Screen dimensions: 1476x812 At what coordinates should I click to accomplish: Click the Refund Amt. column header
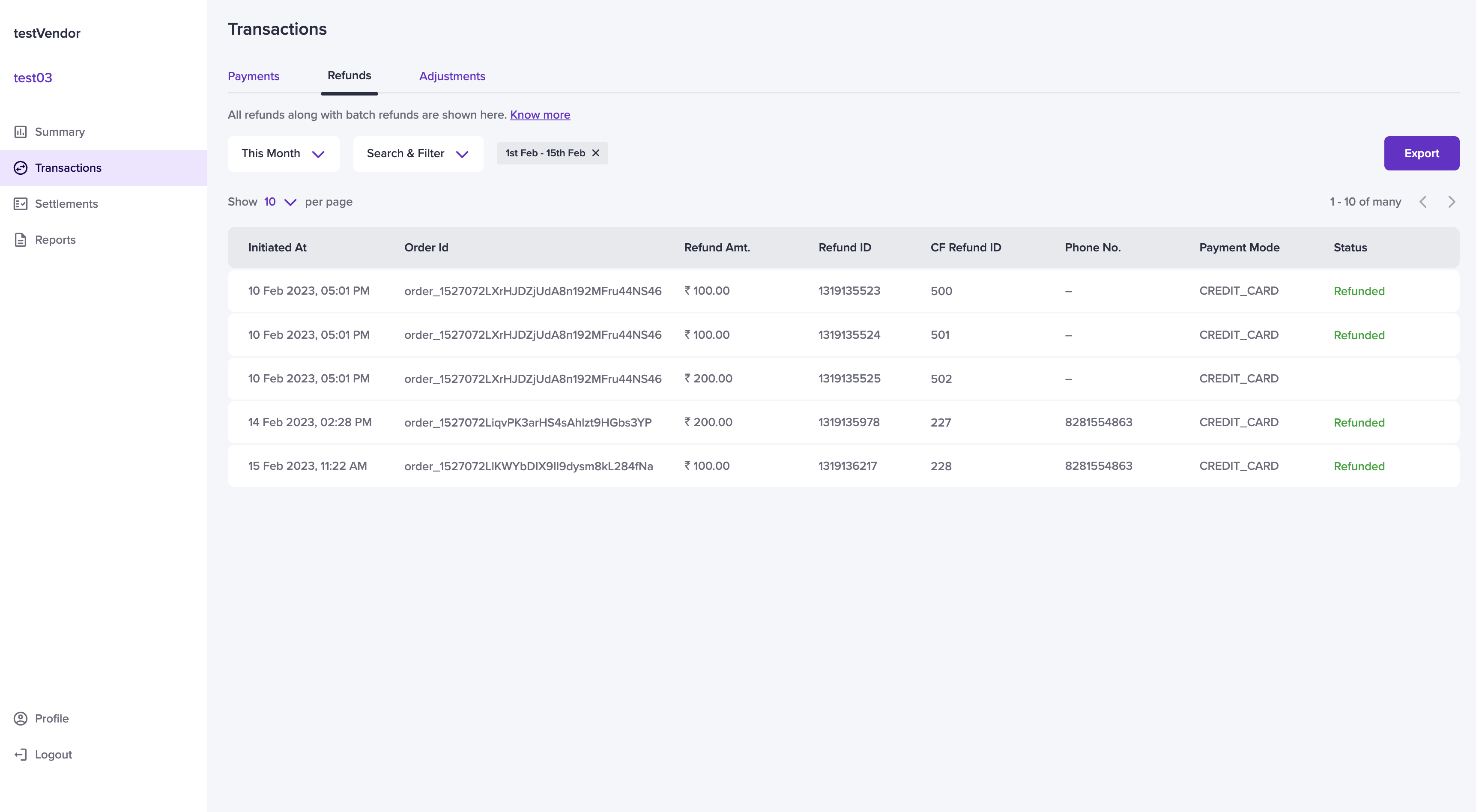coord(717,248)
